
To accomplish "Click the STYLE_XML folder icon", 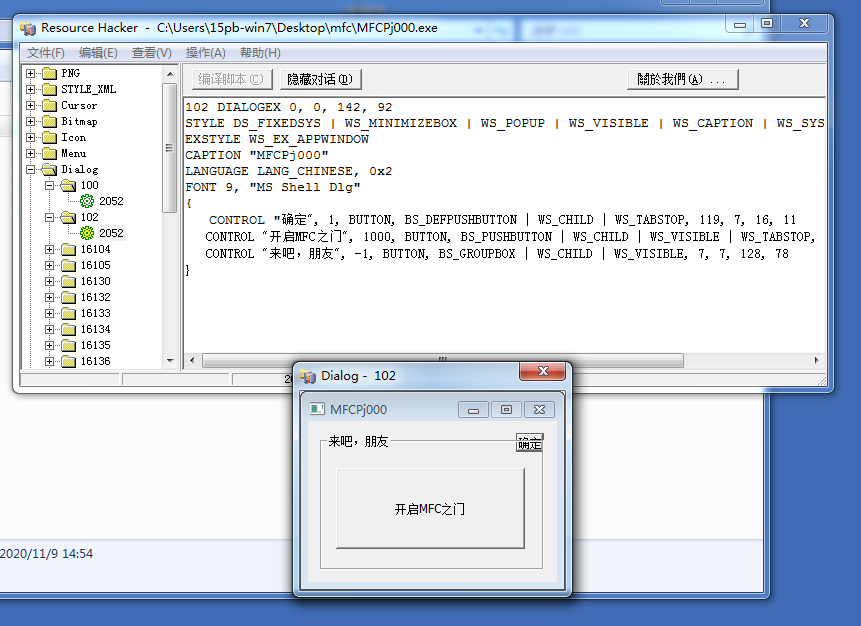I will 49,89.
